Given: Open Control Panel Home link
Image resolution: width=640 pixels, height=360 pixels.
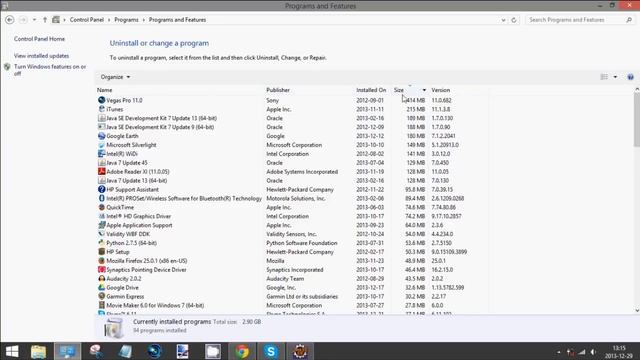Looking at the screenshot, I should tap(39, 39).
